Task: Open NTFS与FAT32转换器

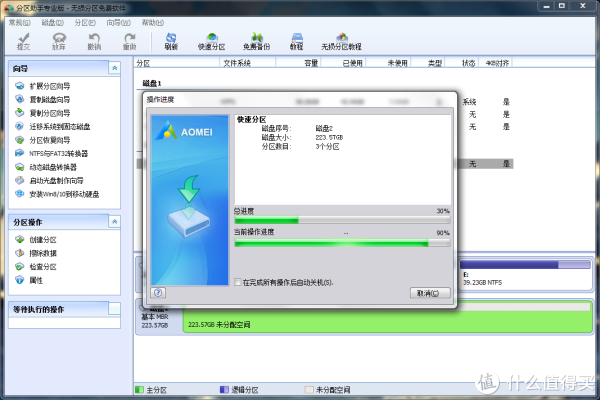Action: point(51,153)
